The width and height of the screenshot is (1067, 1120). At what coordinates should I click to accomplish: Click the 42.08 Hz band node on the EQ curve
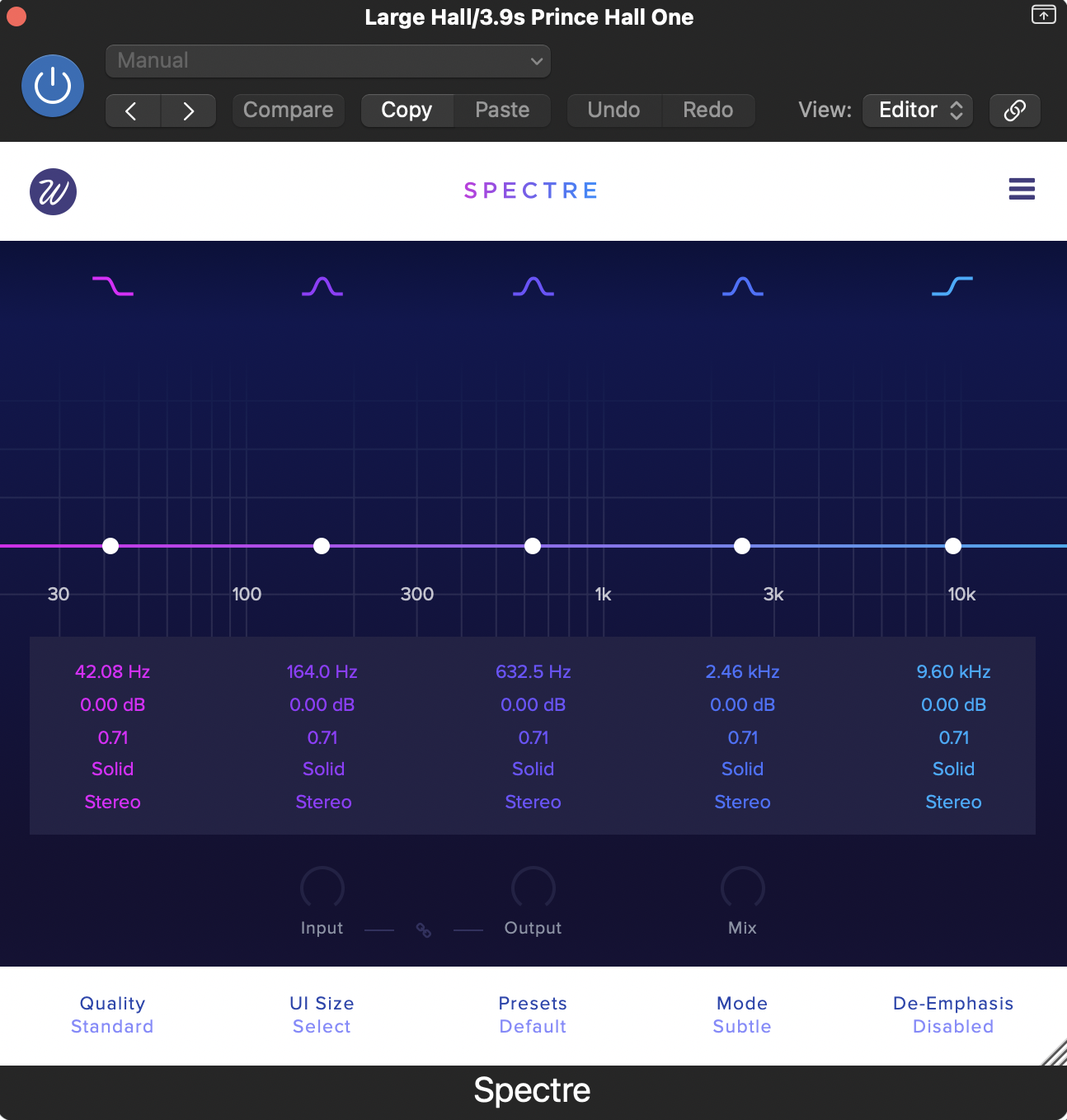(x=110, y=546)
